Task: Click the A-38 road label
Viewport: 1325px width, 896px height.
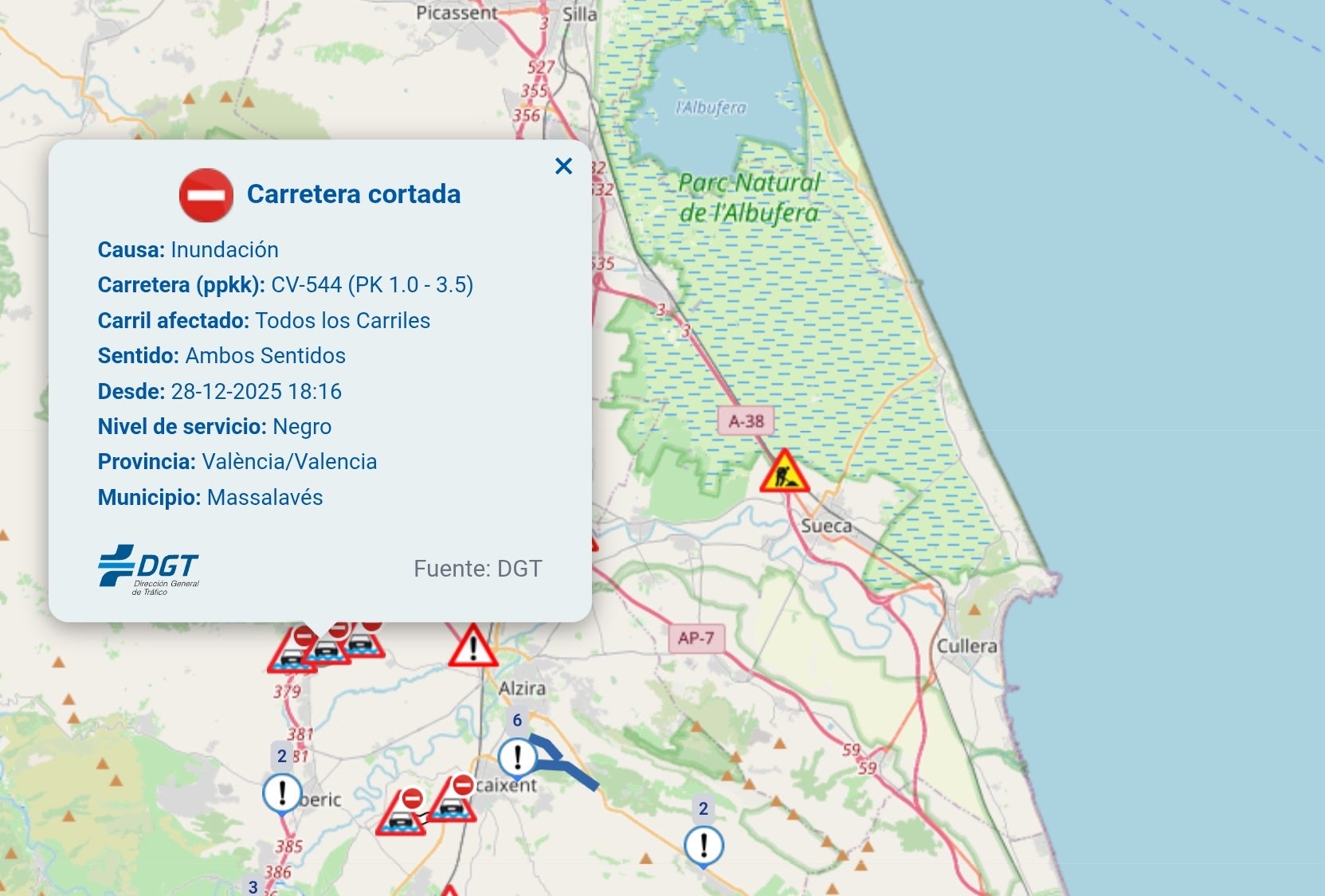Action: click(x=746, y=421)
